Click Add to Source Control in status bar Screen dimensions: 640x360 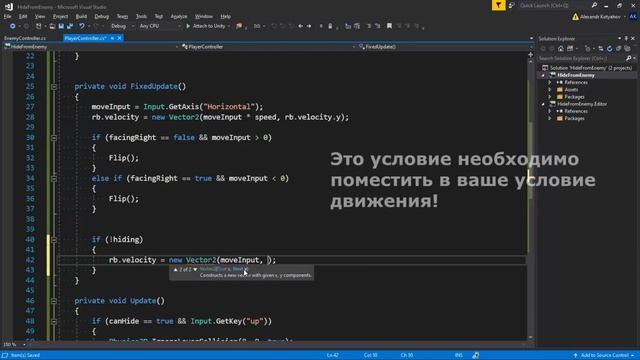tap(603, 356)
